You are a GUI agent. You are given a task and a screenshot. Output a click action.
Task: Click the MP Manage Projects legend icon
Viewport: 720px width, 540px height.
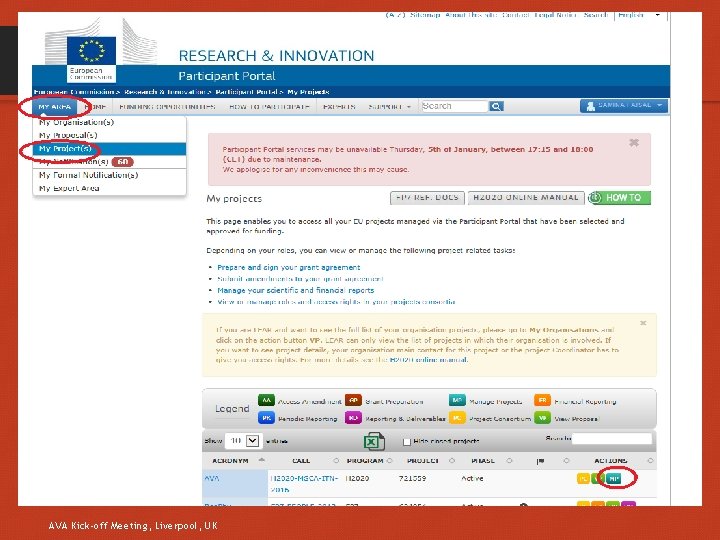tap(457, 400)
